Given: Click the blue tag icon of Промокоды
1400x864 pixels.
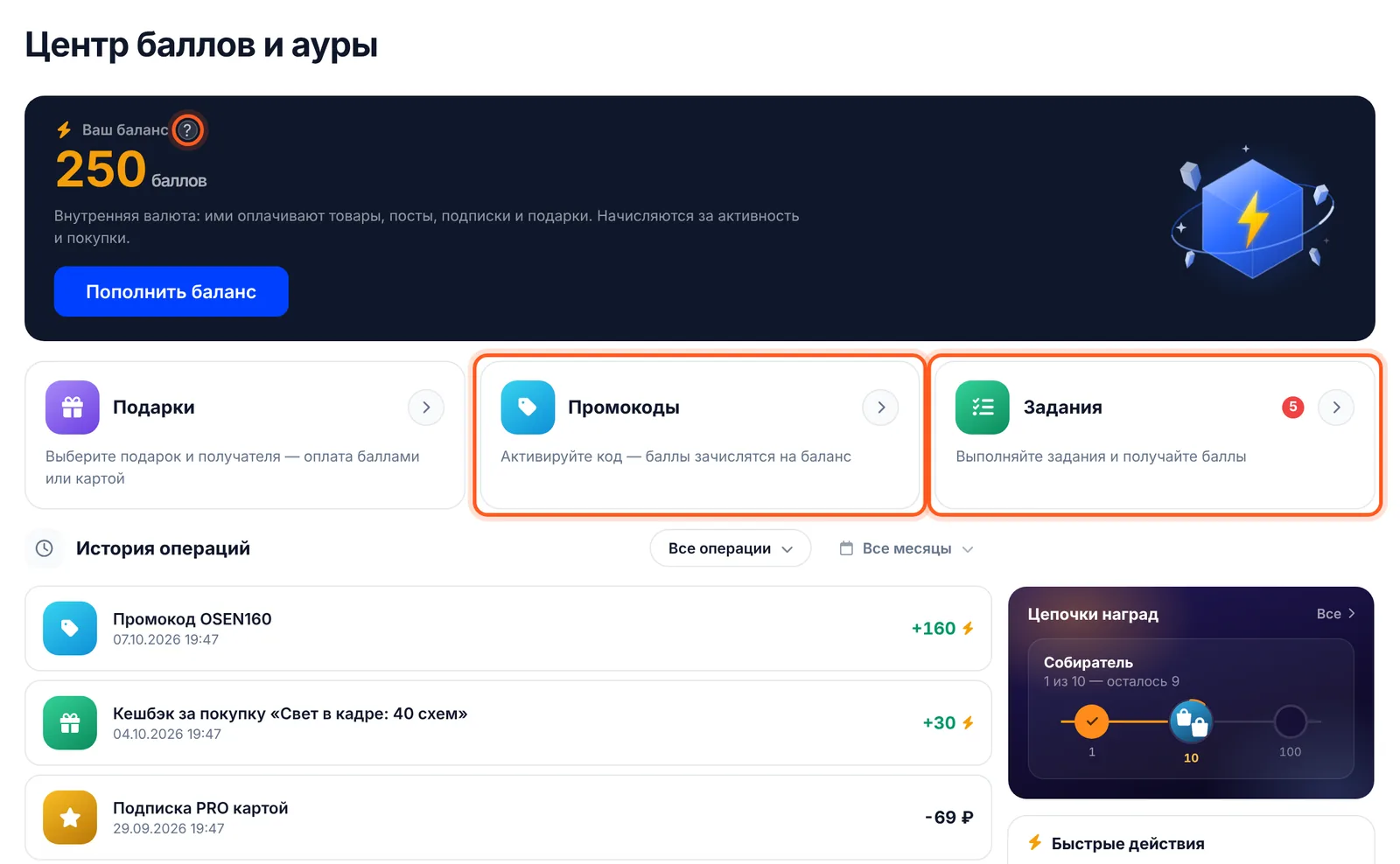Looking at the screenshot, I should click(x=528, y=408).
